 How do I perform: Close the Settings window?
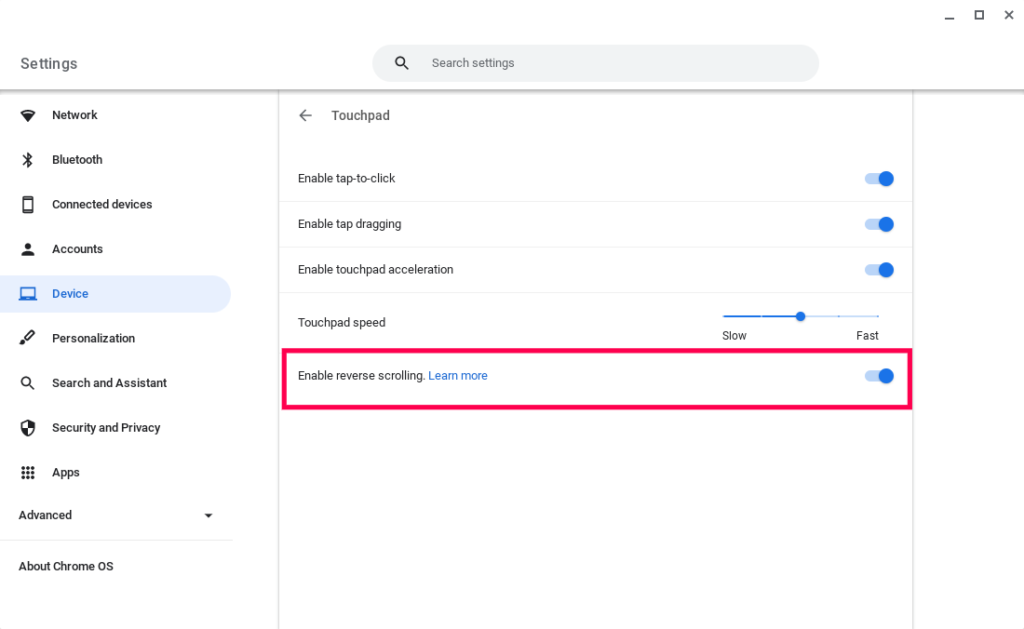1009,15
